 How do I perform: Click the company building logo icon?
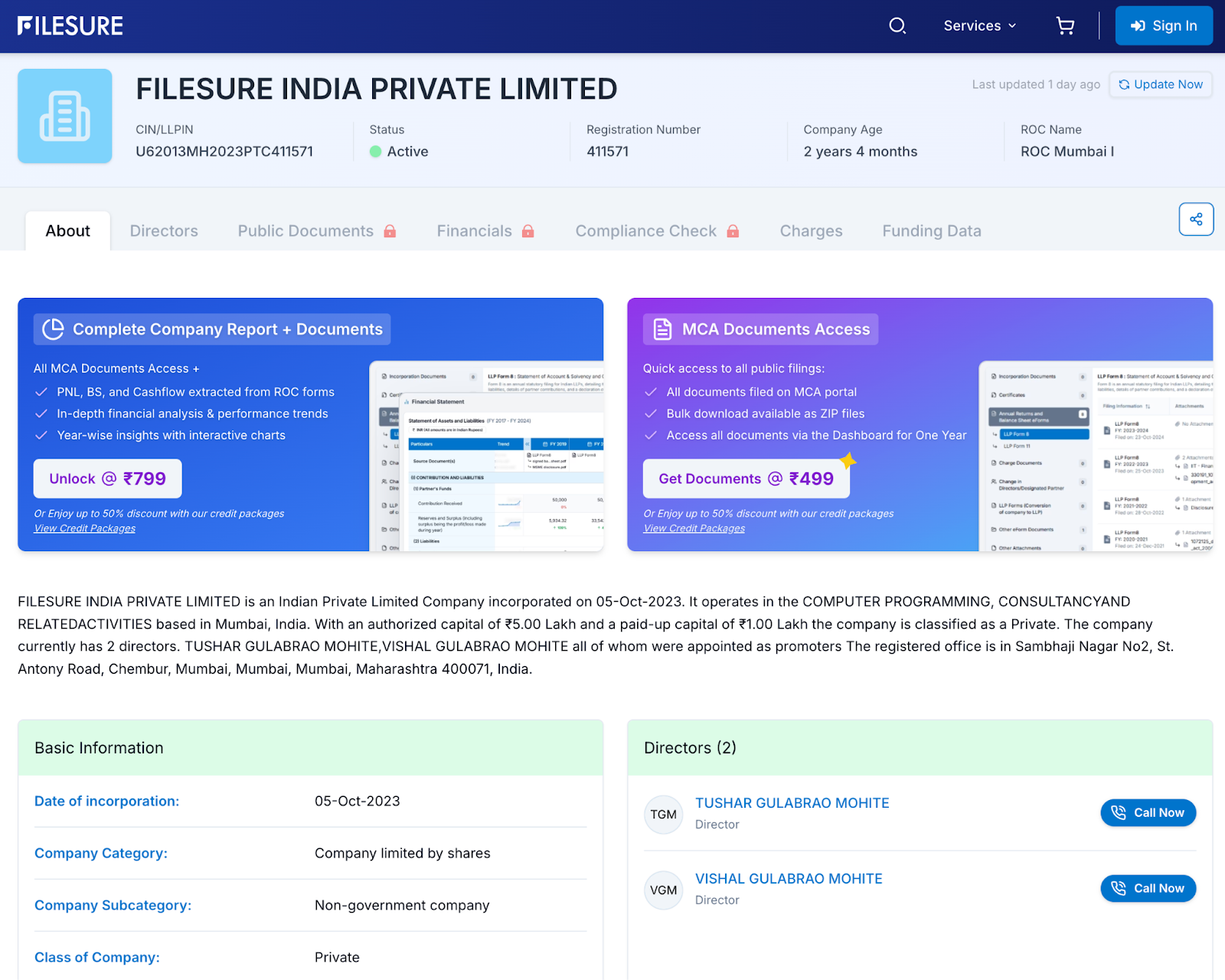click(x=65, y=116)
